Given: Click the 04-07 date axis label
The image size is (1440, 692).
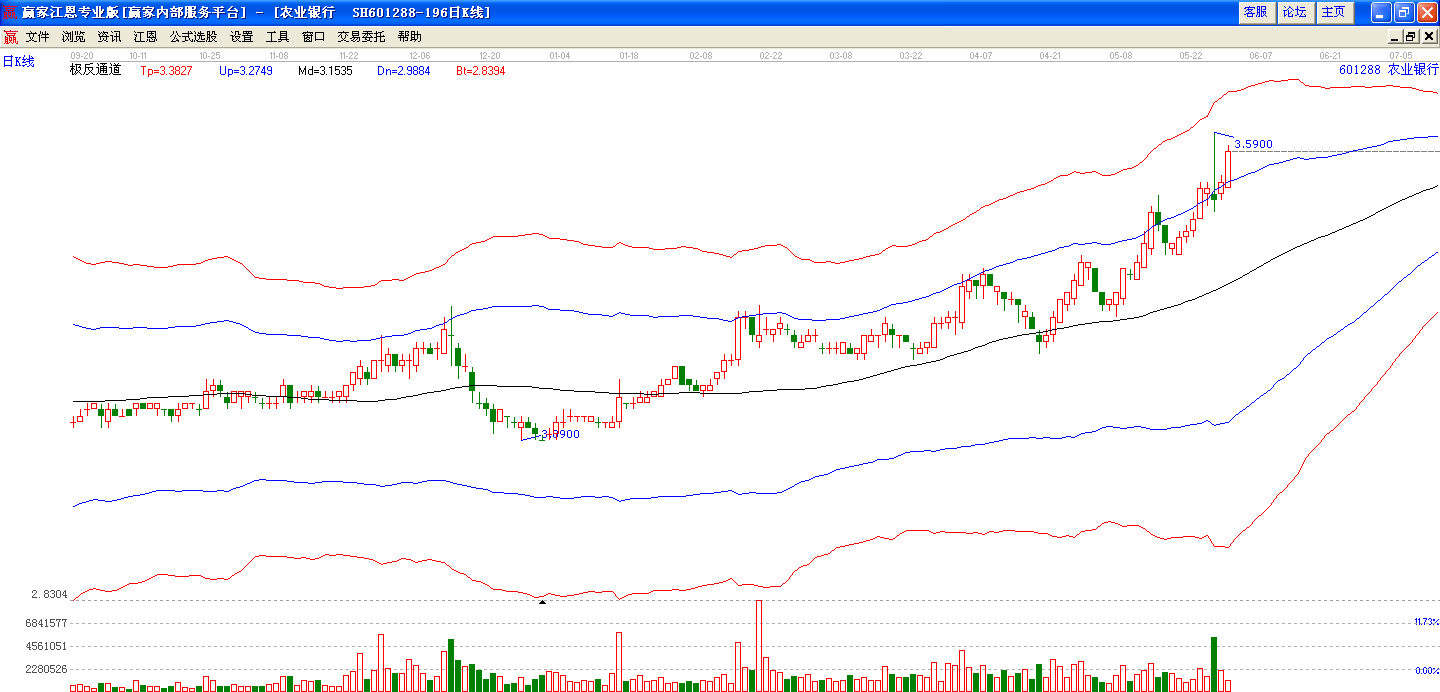Looking at the screenshot, I should click(x=981, y=56).
